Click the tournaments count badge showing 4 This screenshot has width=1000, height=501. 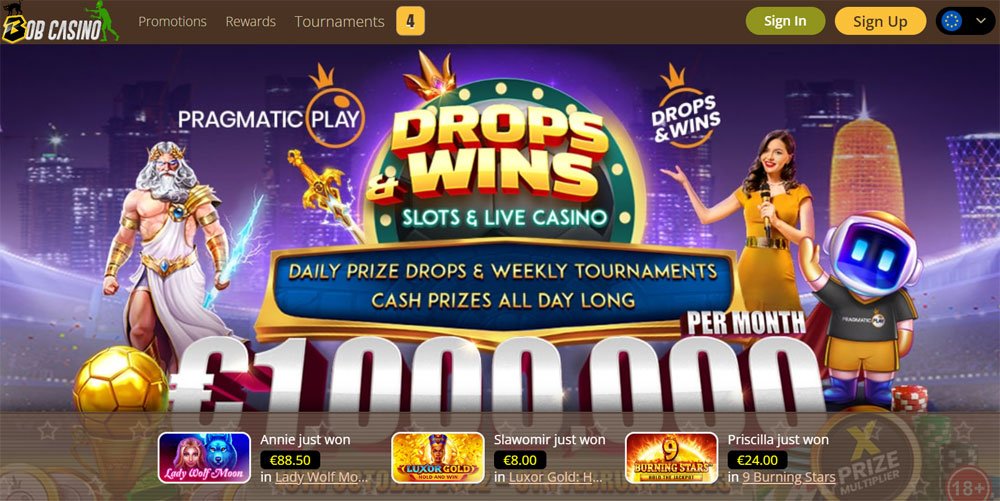(410, 22)
